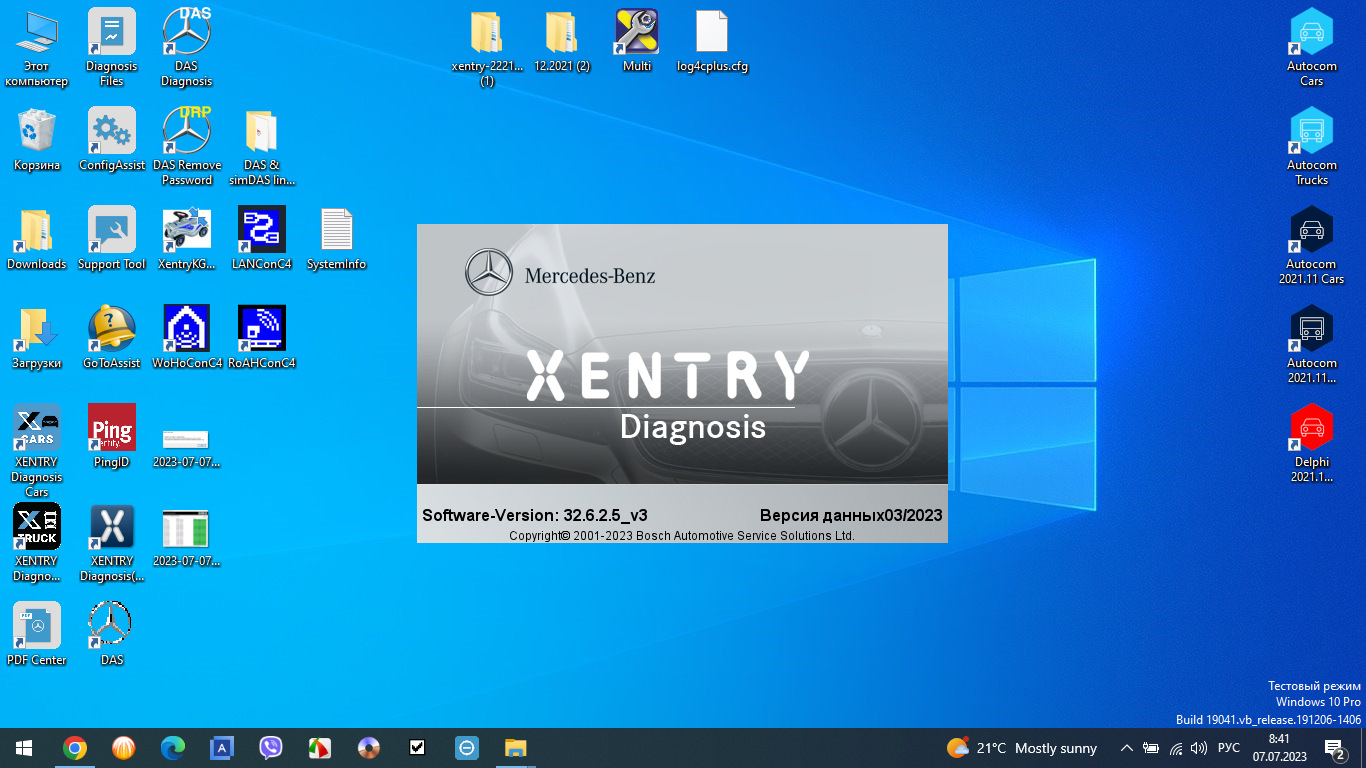The image size is (1366, 768).
Task: Select the log4cplus.cfg file
Action: click(712, 40)
